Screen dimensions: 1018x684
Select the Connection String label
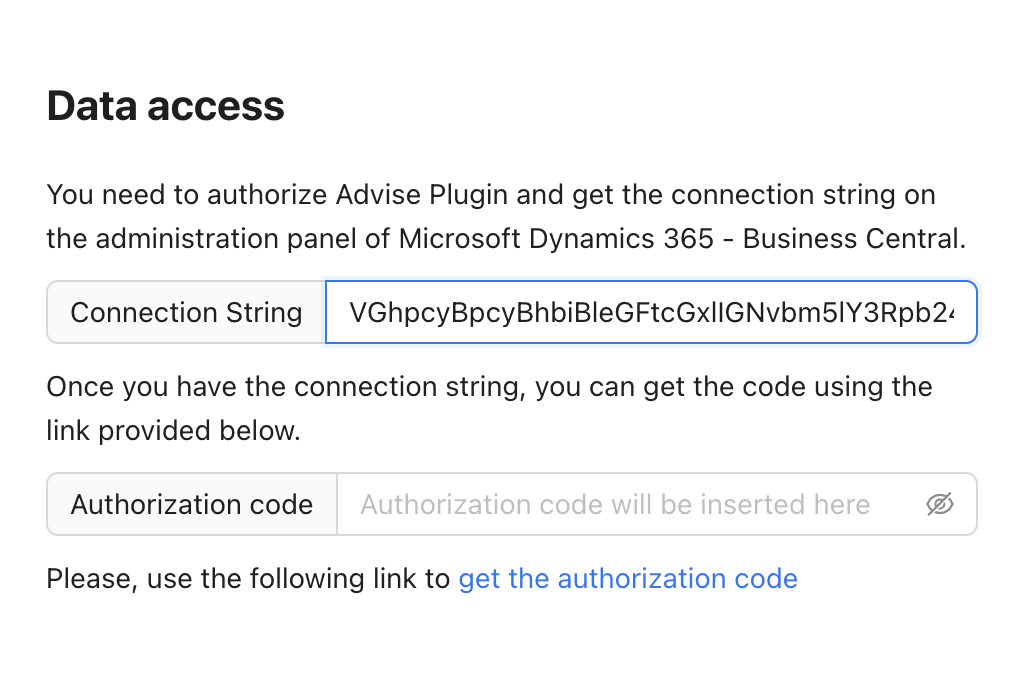(185, 312)
